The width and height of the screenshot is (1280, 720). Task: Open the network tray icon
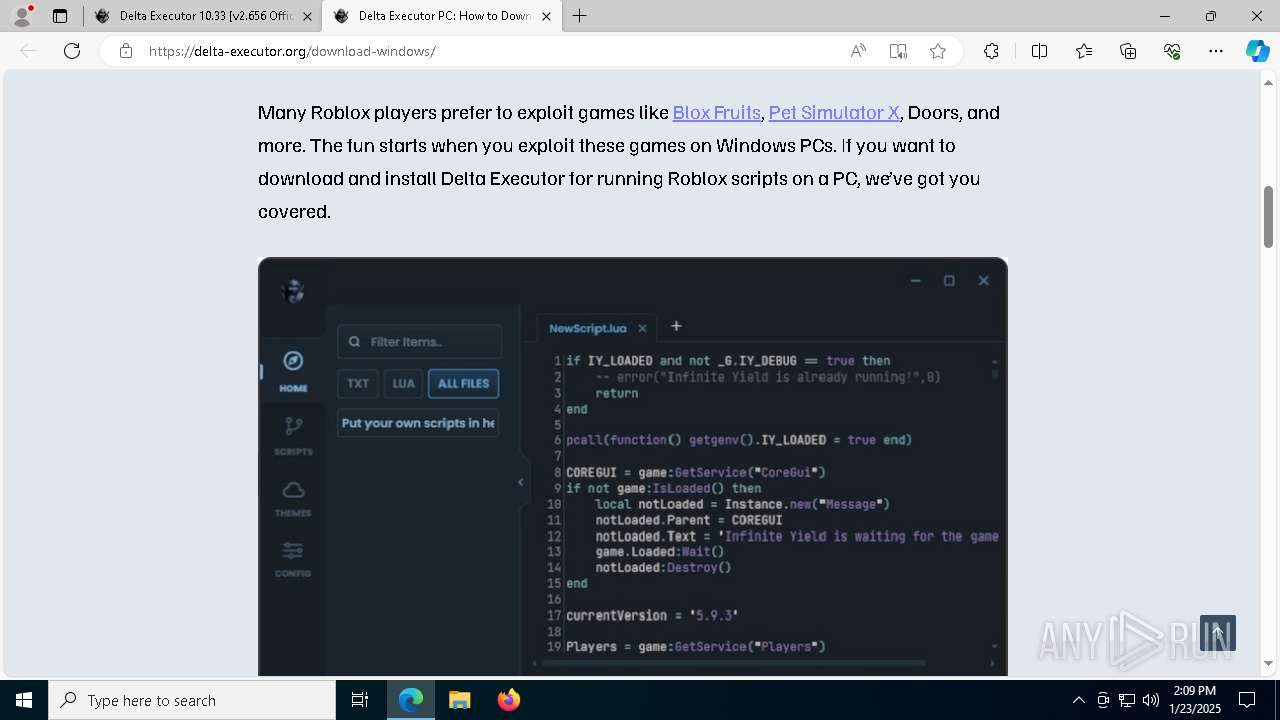pos(1127,700)
